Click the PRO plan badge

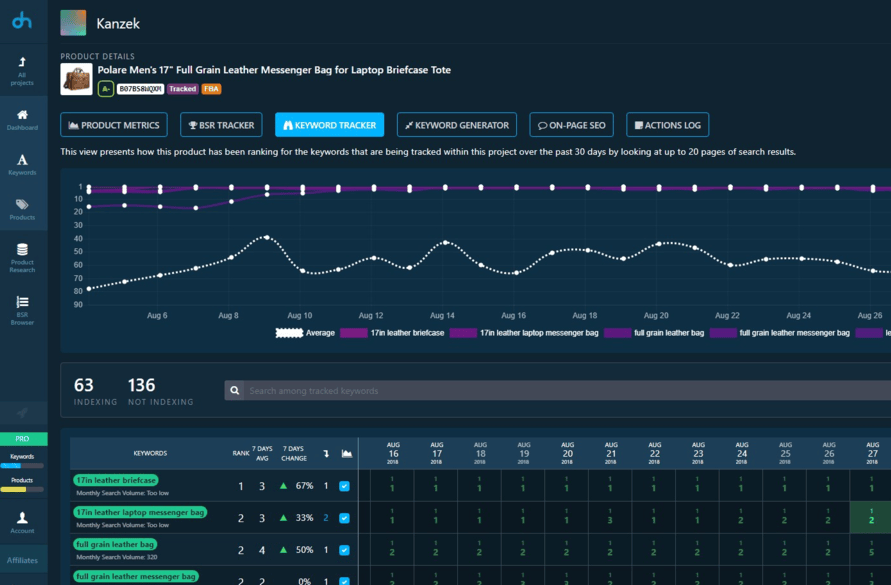pyautogui.click(x=22, y=439)
